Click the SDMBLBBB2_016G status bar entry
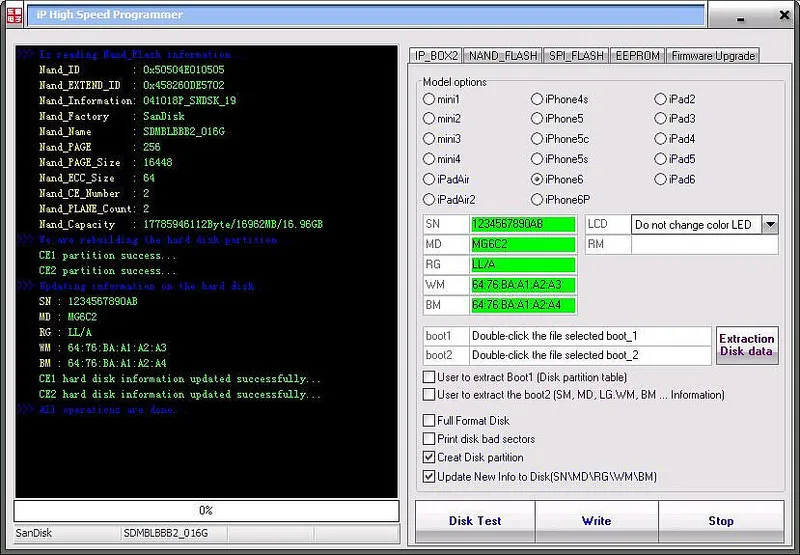 point(173,533)
